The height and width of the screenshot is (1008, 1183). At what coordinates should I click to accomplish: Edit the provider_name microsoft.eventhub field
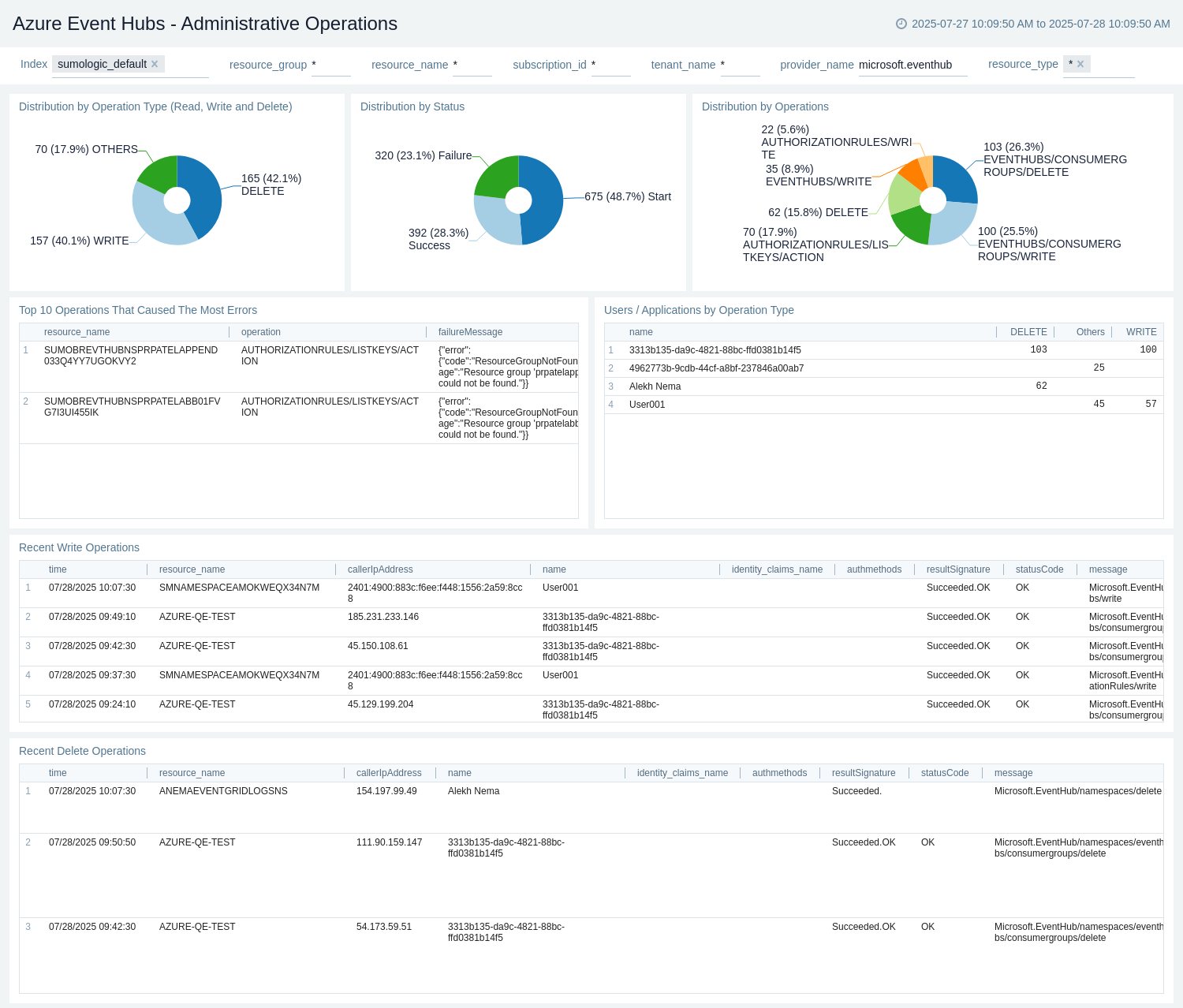[x=912, y=65]
